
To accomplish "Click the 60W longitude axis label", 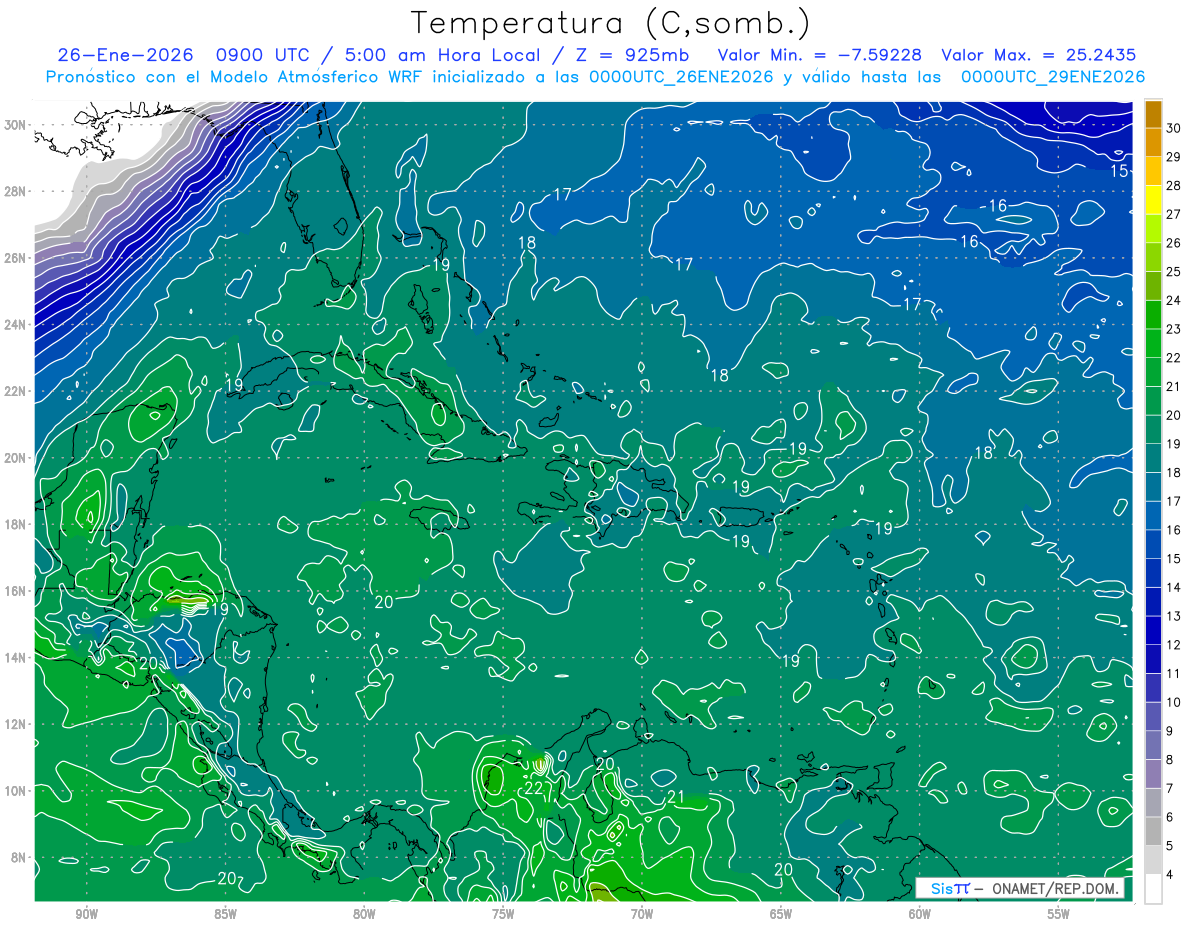I will [920, 915].
